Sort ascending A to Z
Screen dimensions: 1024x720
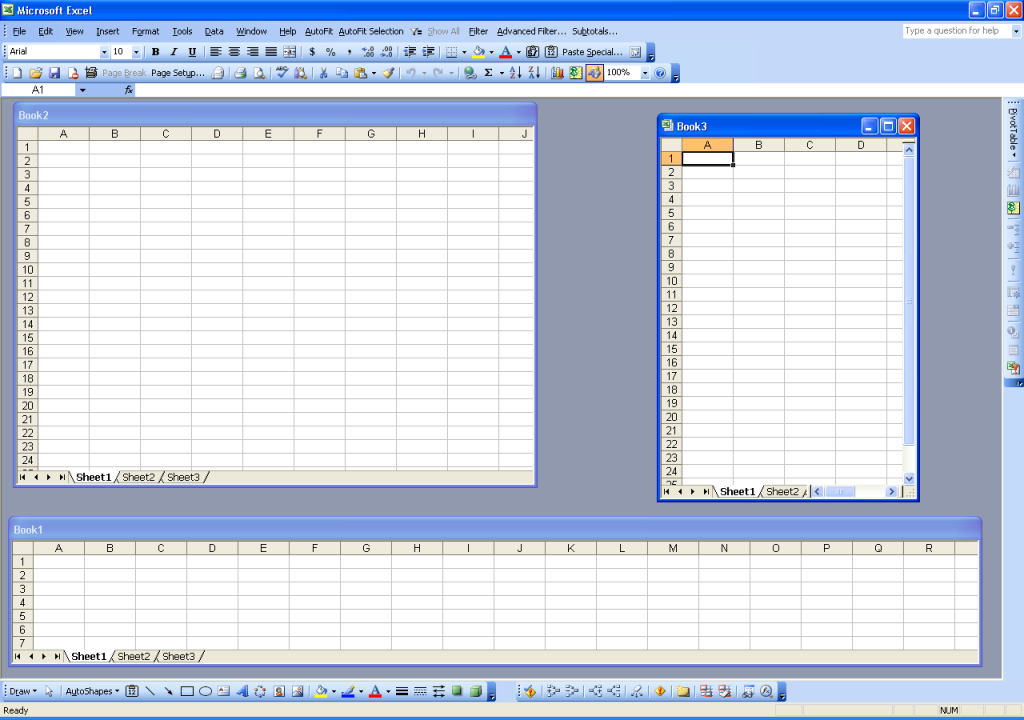[x=515, y=73]
